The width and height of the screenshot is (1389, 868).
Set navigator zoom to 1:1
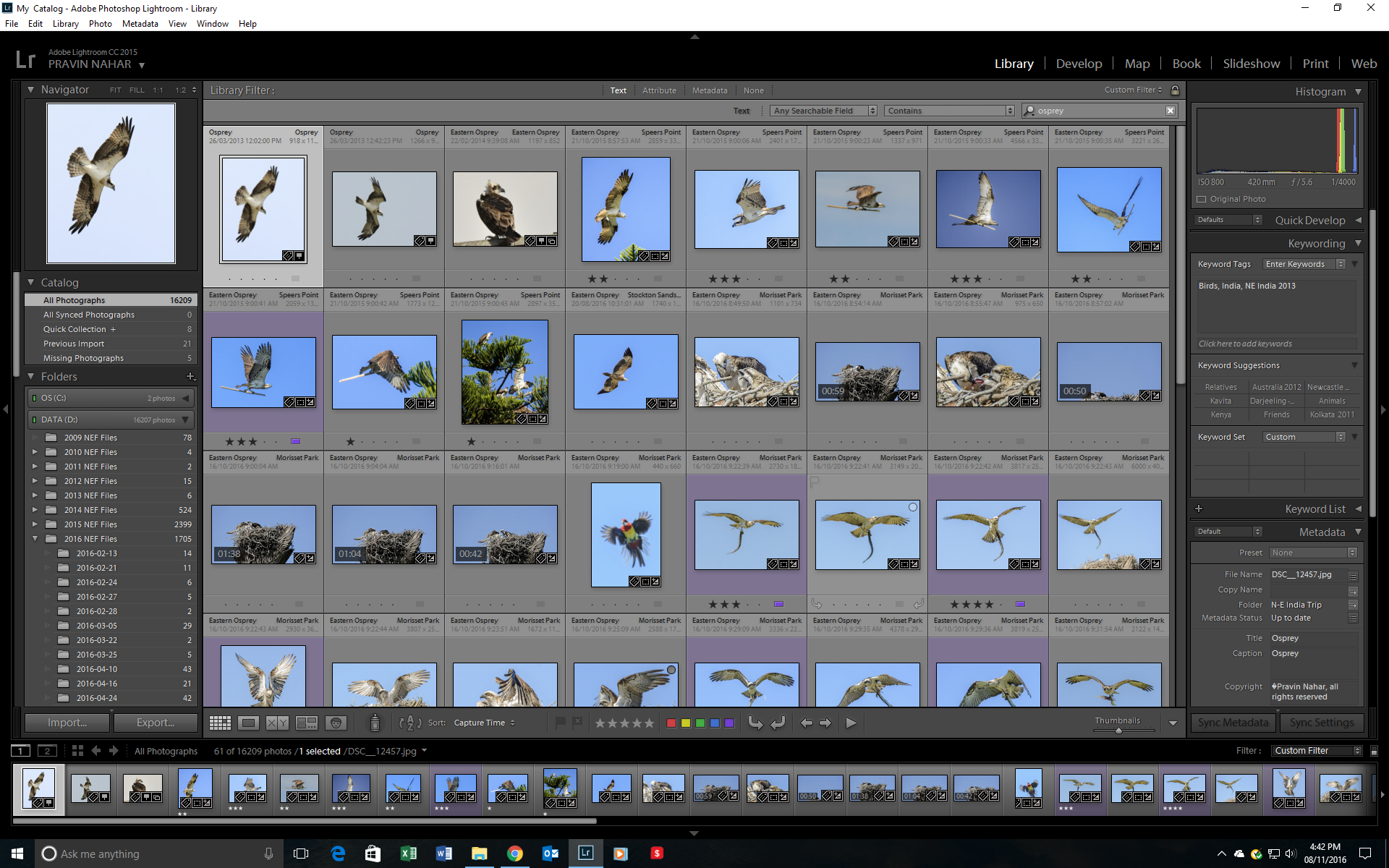(158, 90)
